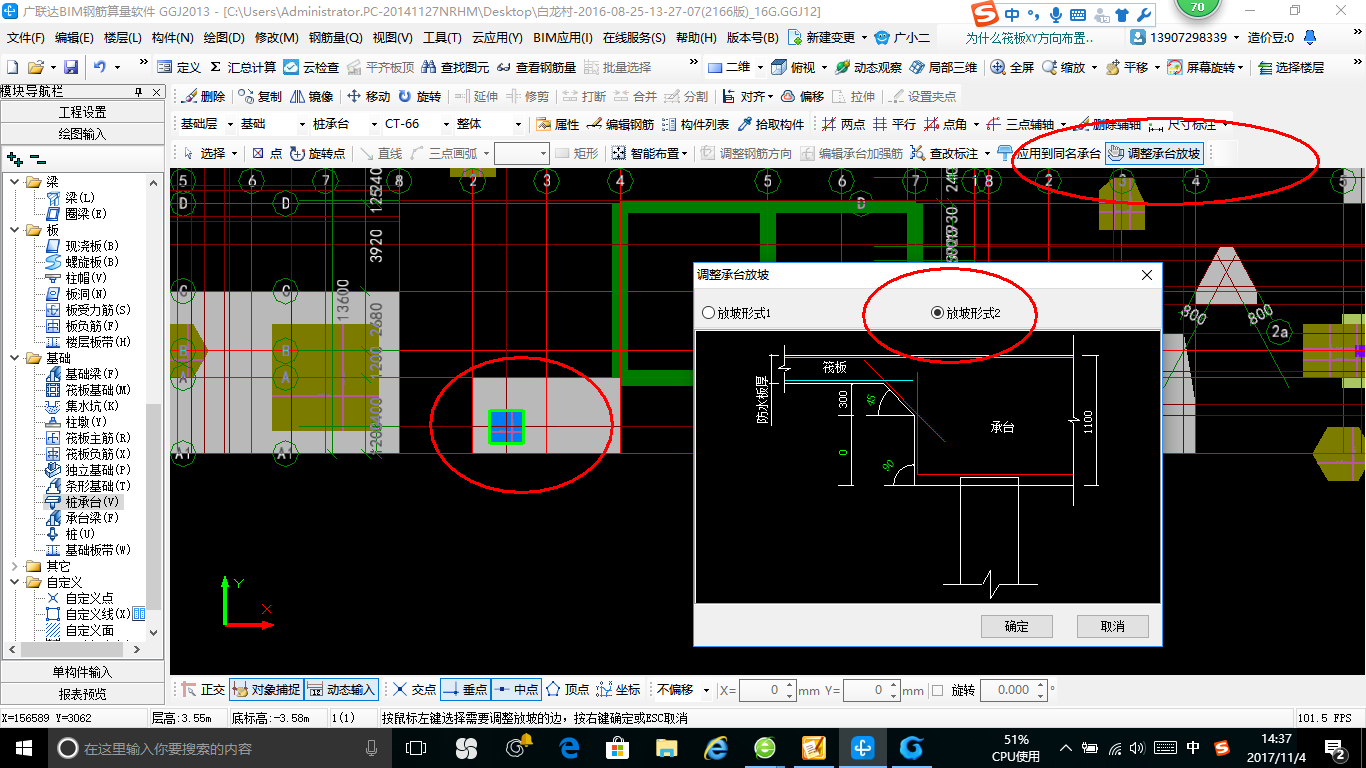Click the 旋转 rotate tool
Image resolution: width=1366 pixels, height=768 pixels.
pyautogui.click(x=419, y=96)
